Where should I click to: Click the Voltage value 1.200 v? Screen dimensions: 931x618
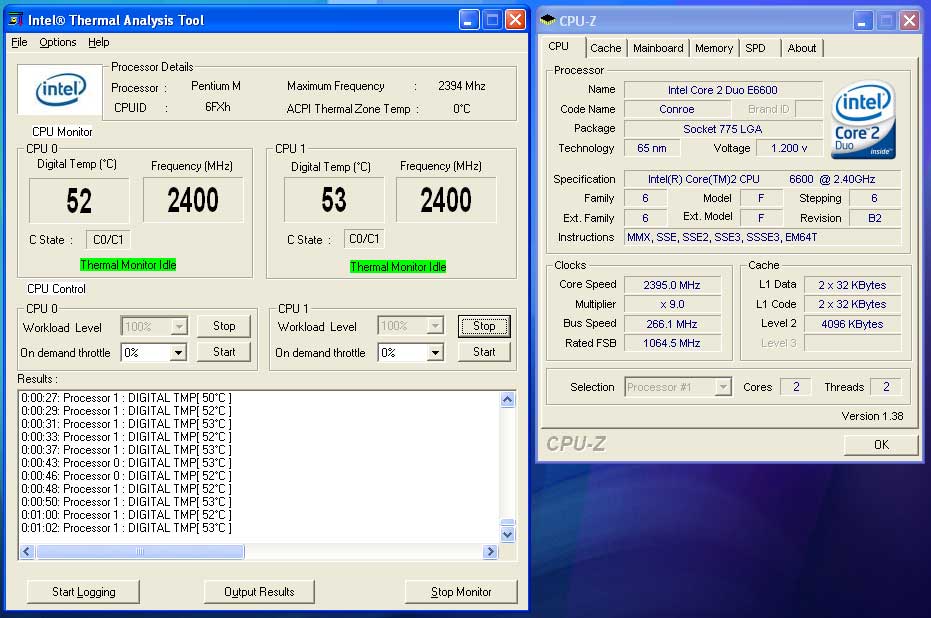point(789,148)
